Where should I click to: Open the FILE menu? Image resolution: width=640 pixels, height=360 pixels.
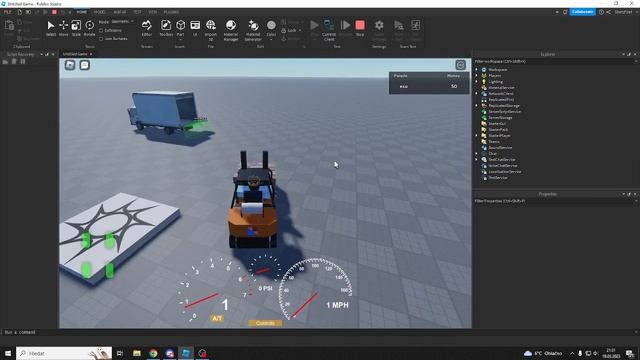click(x=7, y=12)
